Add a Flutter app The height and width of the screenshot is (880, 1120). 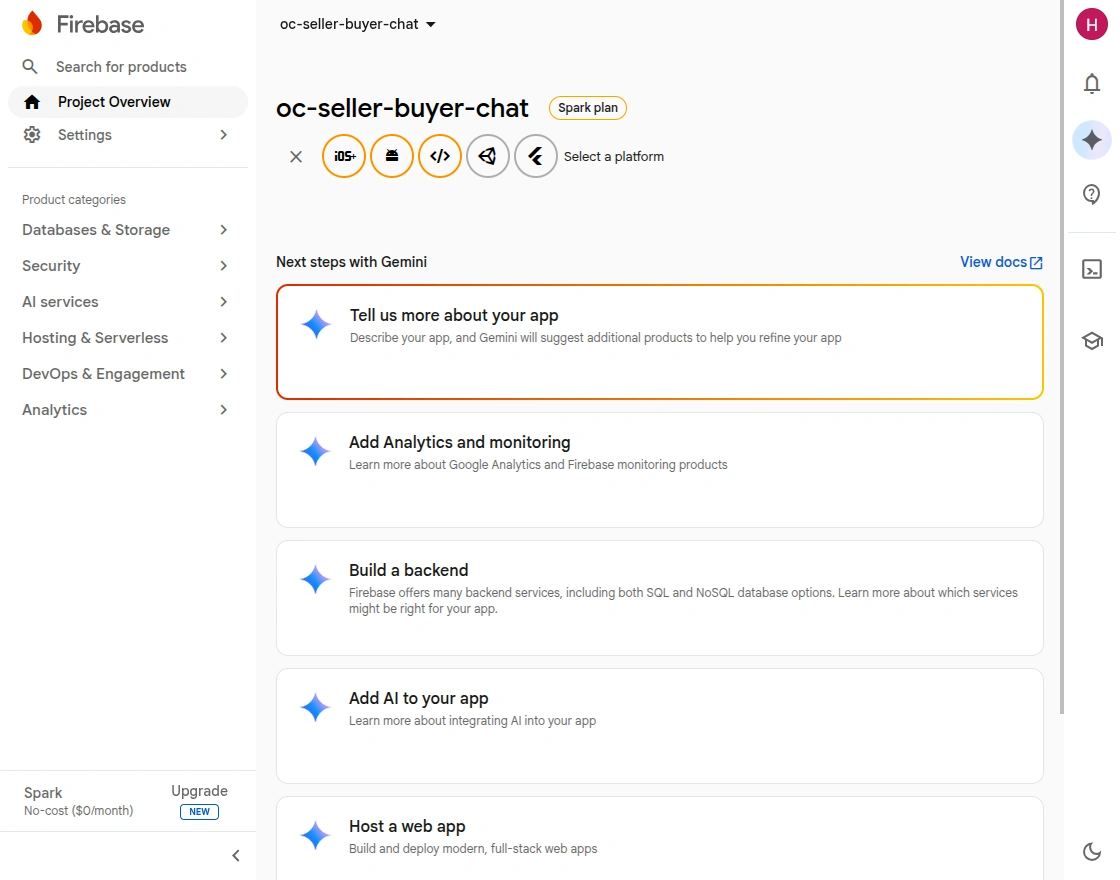coord(536,156)
